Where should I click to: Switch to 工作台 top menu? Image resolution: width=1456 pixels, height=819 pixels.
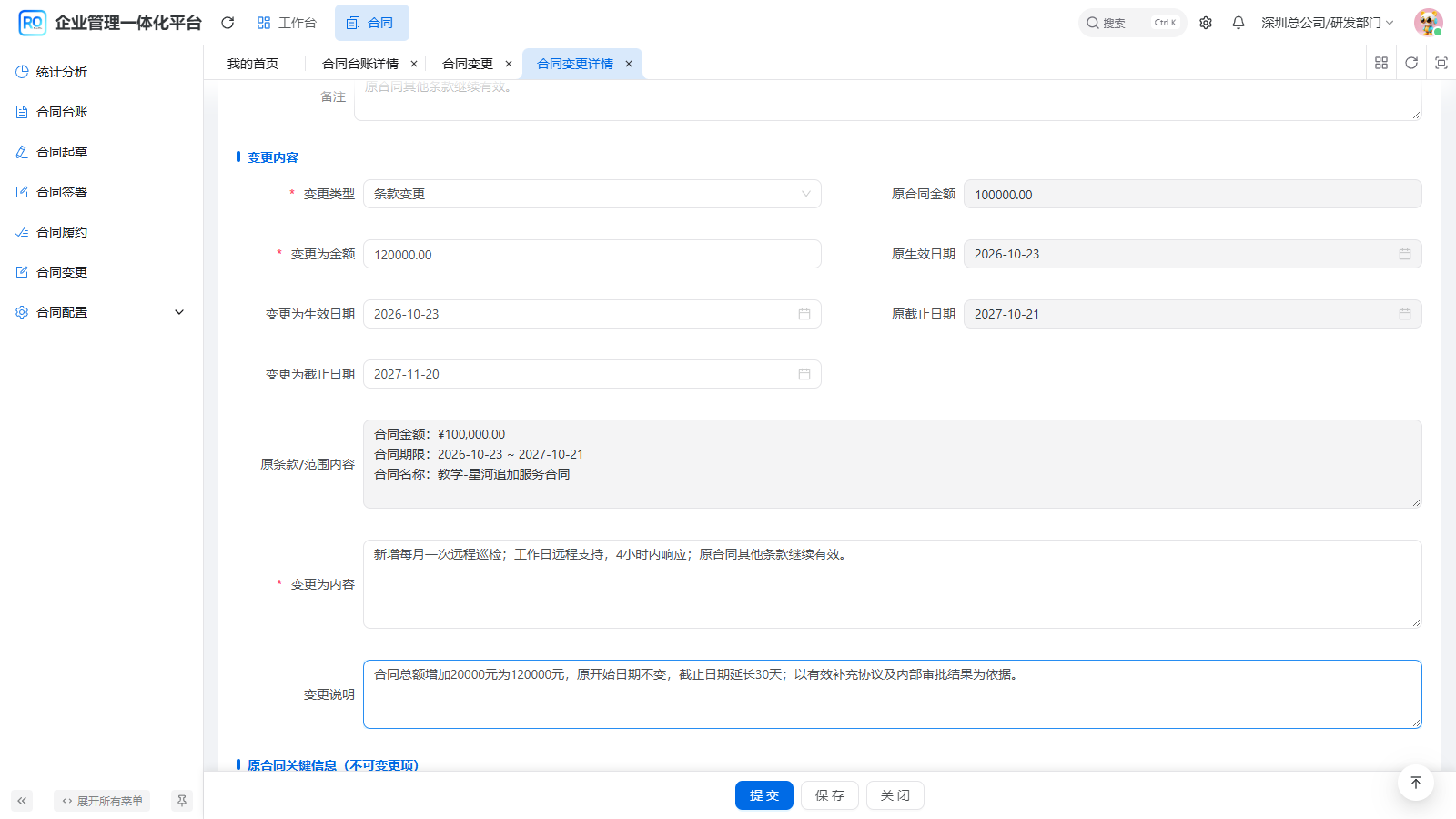287,23
